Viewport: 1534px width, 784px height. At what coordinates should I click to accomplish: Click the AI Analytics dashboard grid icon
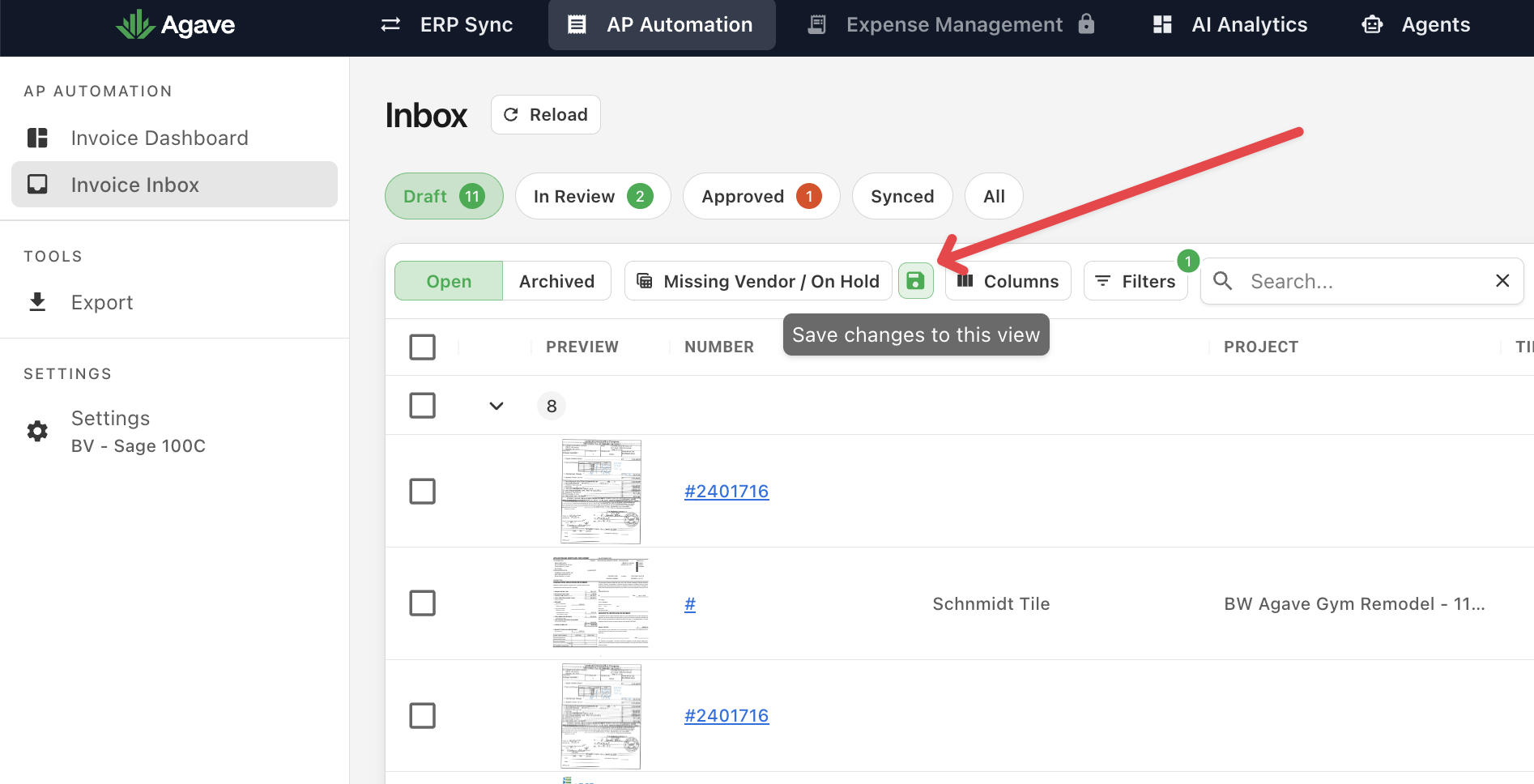tap(1162, 25)
